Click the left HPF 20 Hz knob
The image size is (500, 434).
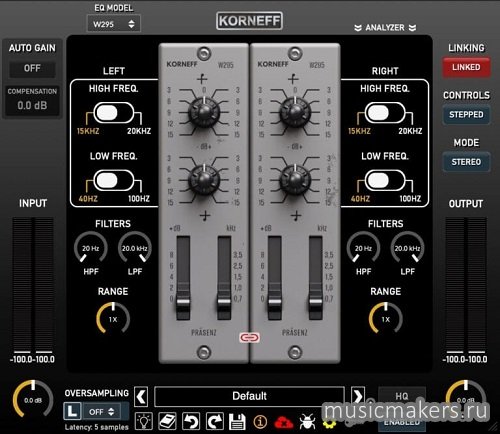[91, 248]
